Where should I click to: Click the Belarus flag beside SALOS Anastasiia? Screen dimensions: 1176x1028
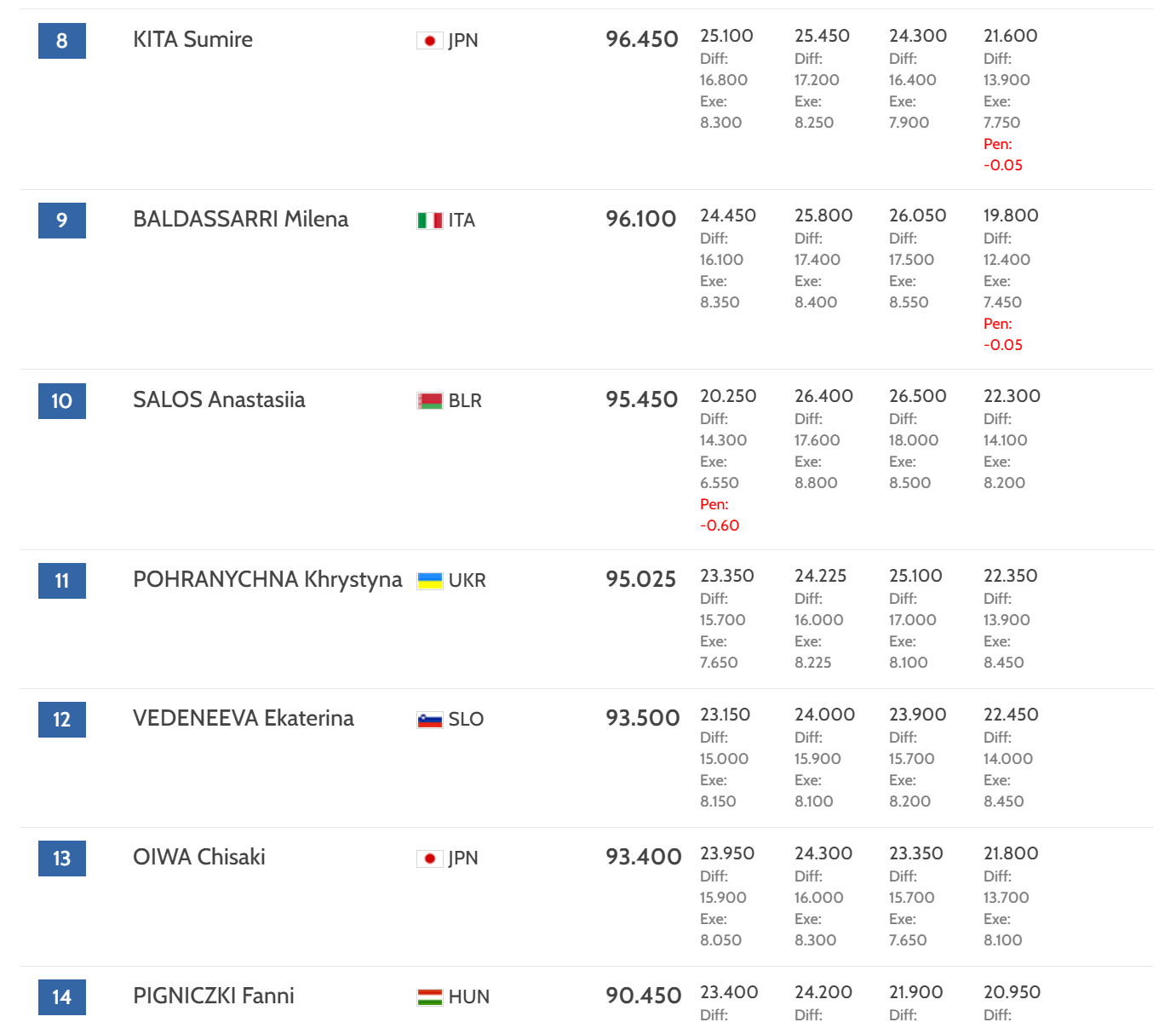[429, 401]
